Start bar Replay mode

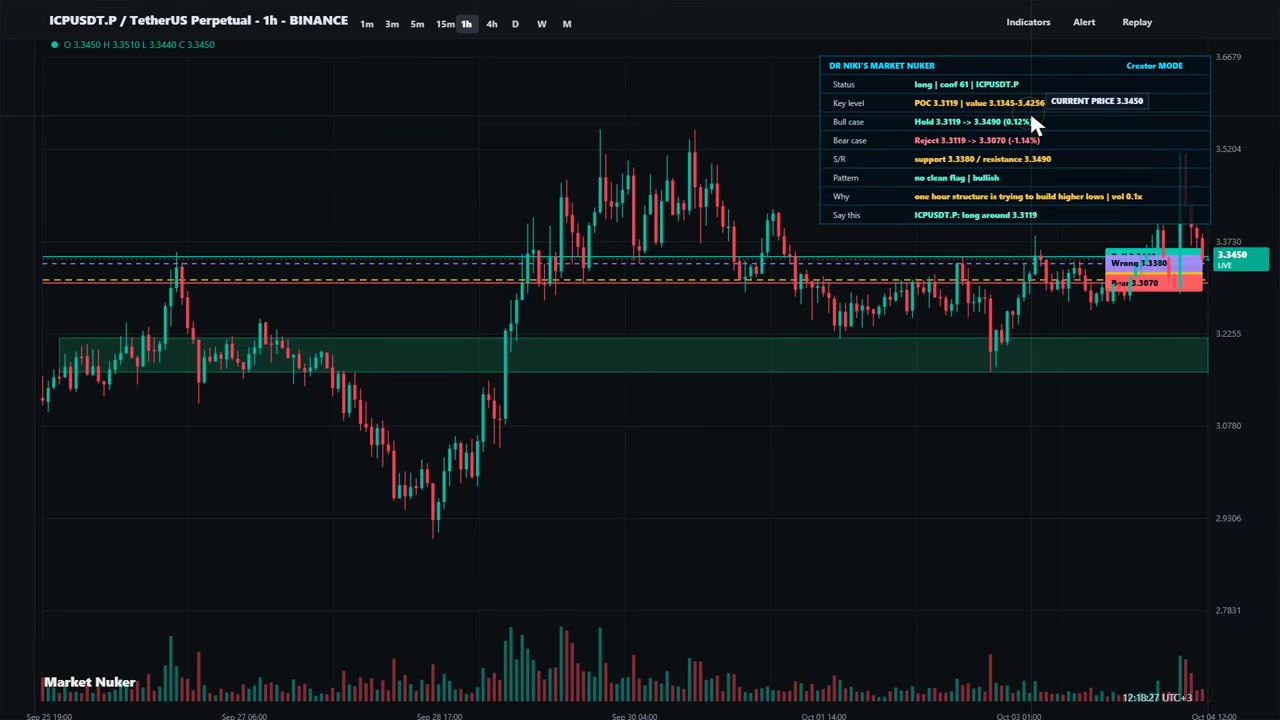click(1137, 22)
